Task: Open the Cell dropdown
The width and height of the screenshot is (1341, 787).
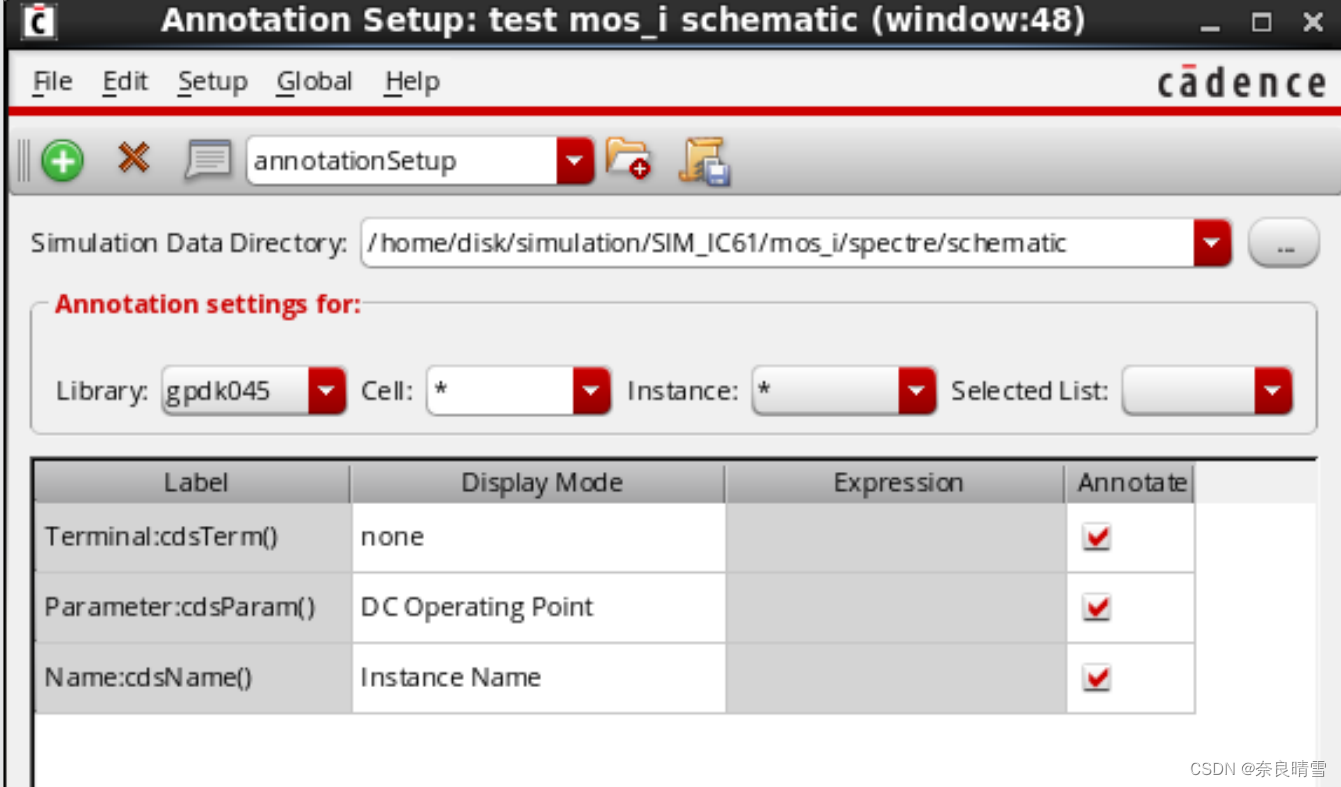Action: [591, 391]
